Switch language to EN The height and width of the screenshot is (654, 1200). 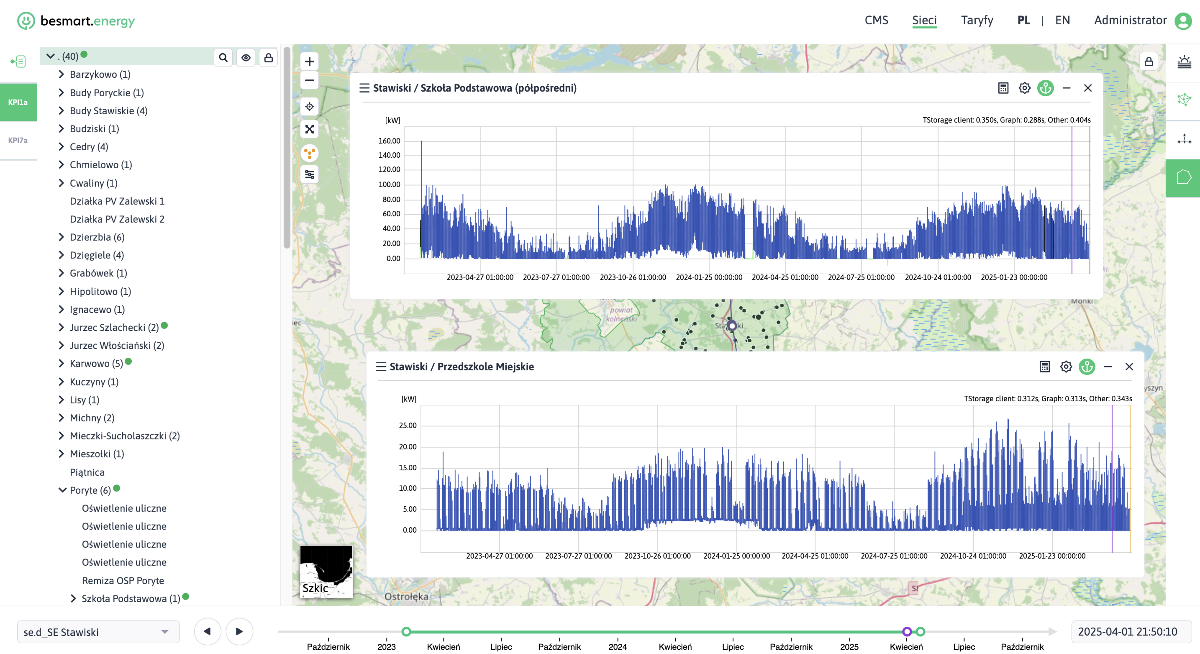pos(1062,20)
